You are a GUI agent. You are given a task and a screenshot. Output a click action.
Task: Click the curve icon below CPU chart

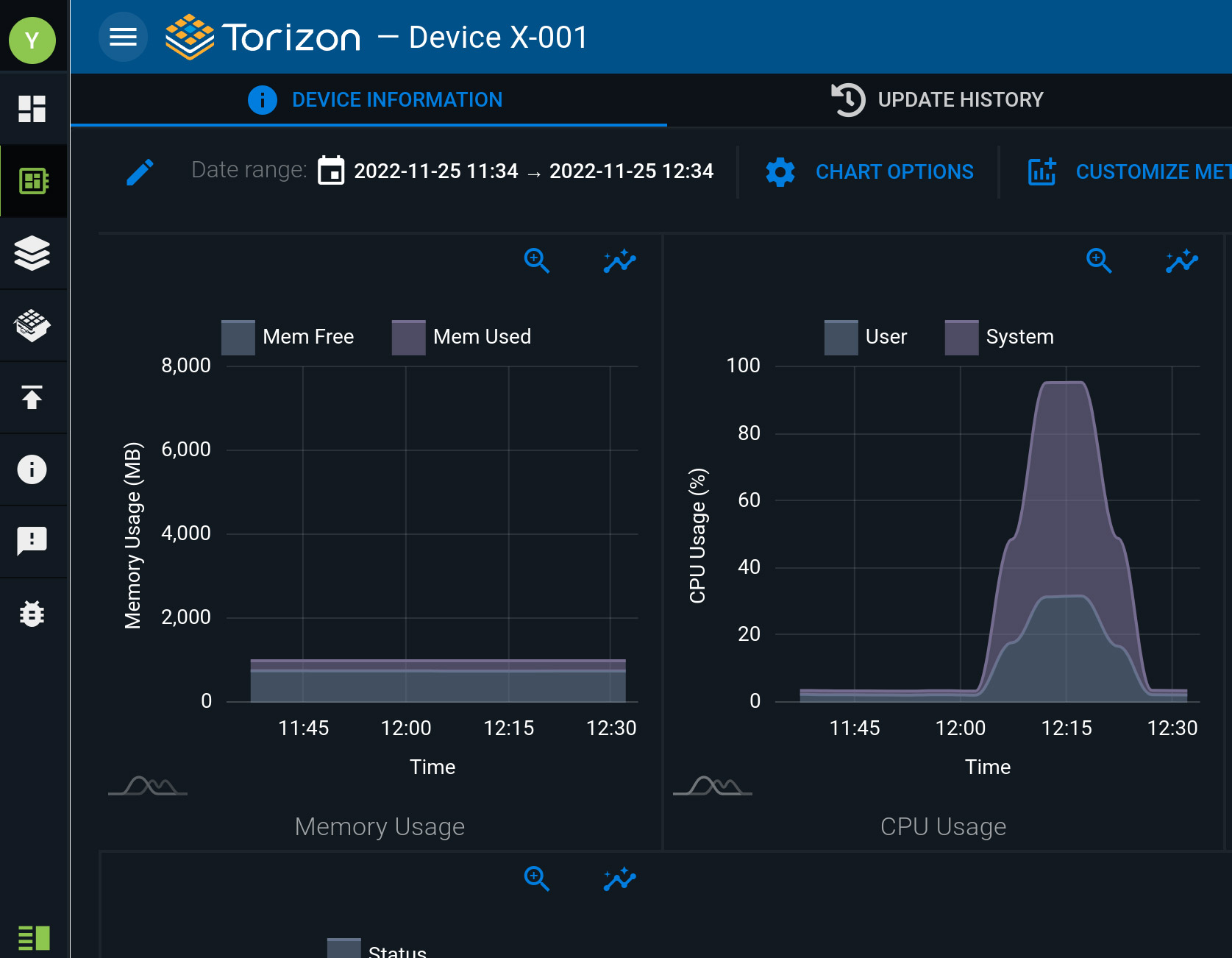coord(713,786)
